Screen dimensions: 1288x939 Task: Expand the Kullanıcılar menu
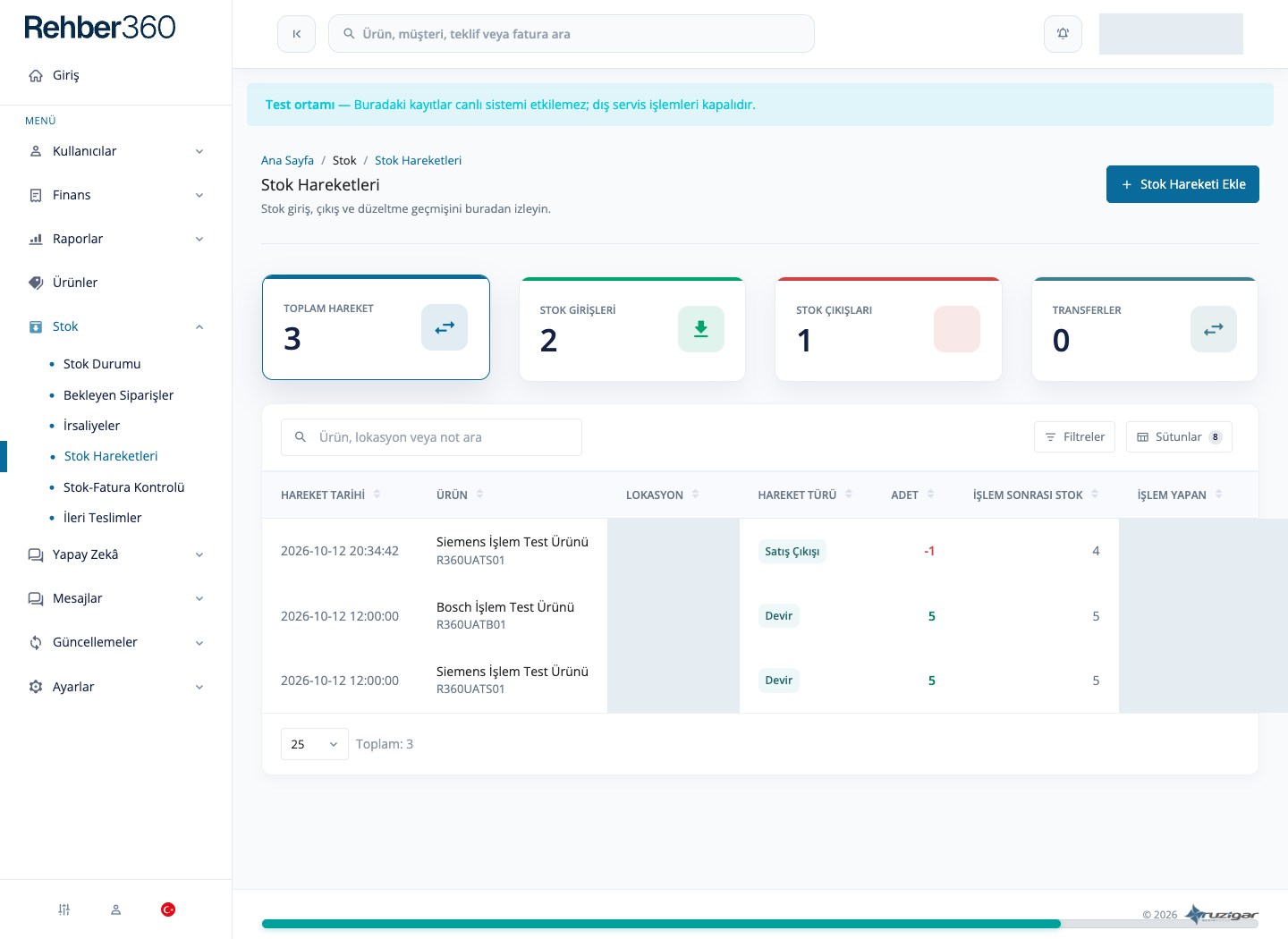(116, 151)
